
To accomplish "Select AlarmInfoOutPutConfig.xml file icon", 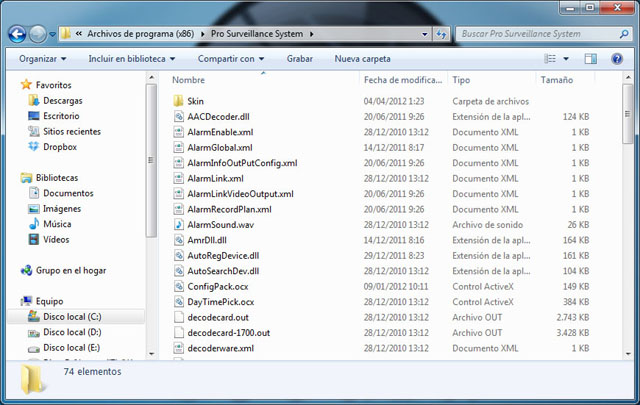I will (x=178, y=163).
